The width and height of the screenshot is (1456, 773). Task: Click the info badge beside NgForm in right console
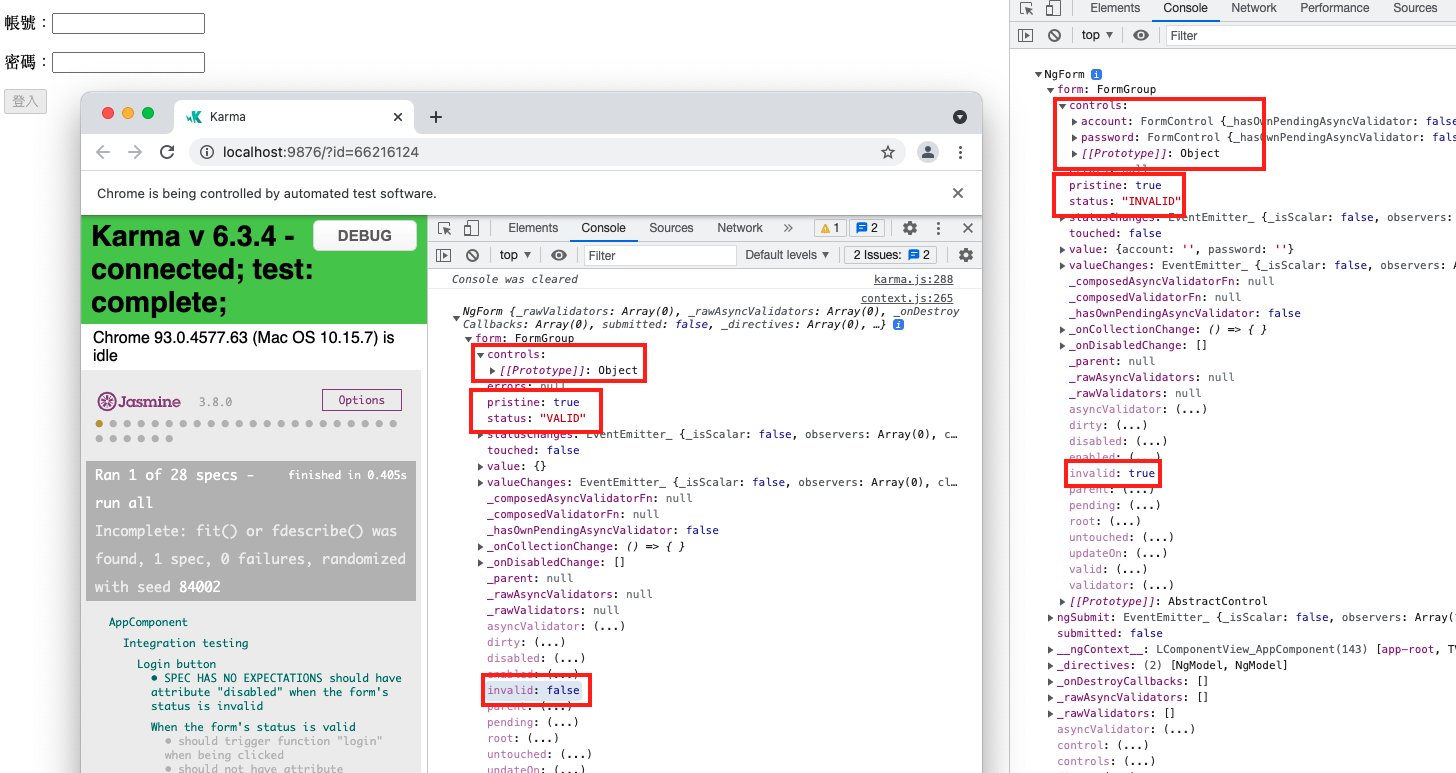pyautogui.click(x=1096, y=74)
